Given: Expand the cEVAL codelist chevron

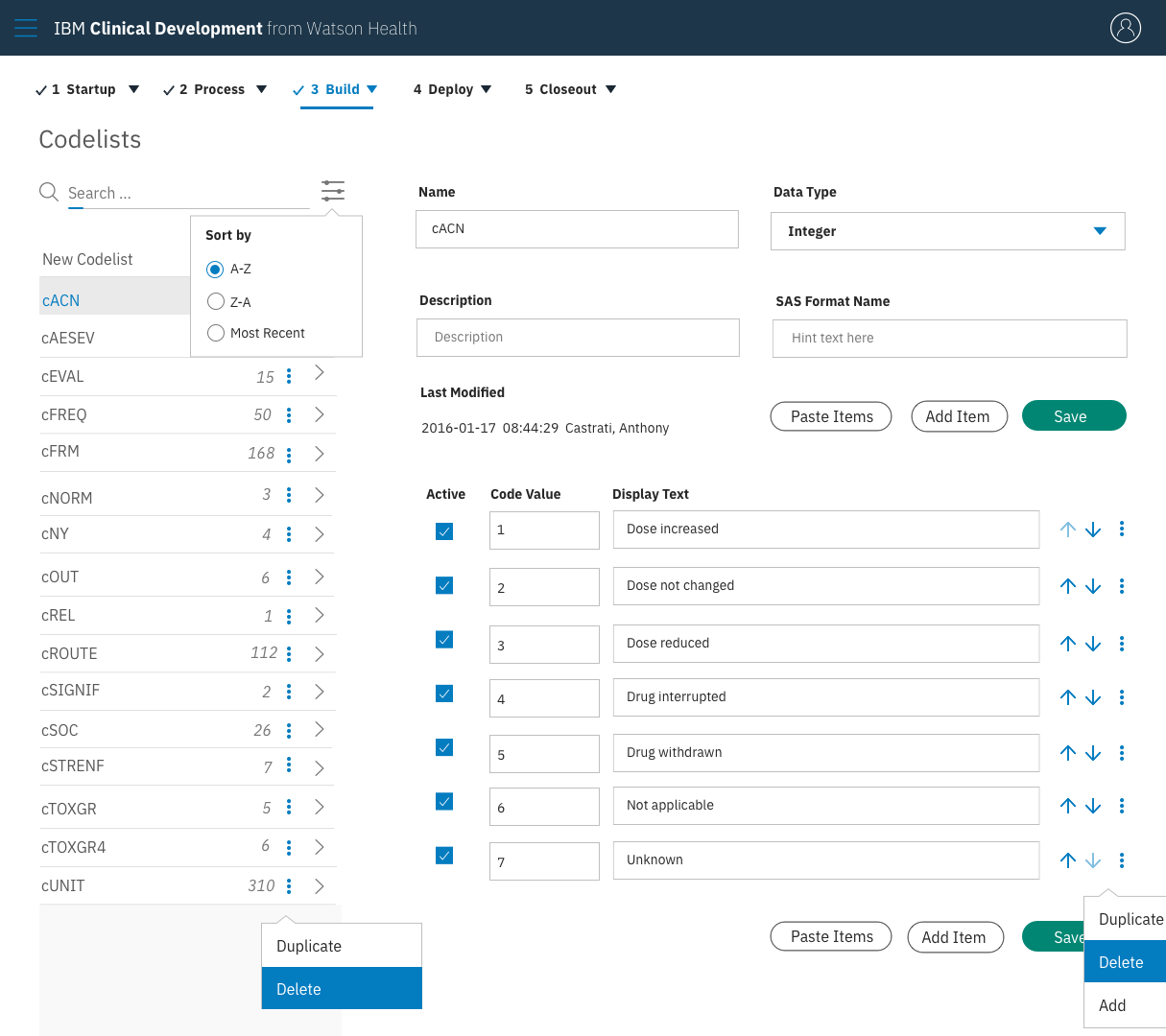Looking at the screenshot, I should coord(320,373).
